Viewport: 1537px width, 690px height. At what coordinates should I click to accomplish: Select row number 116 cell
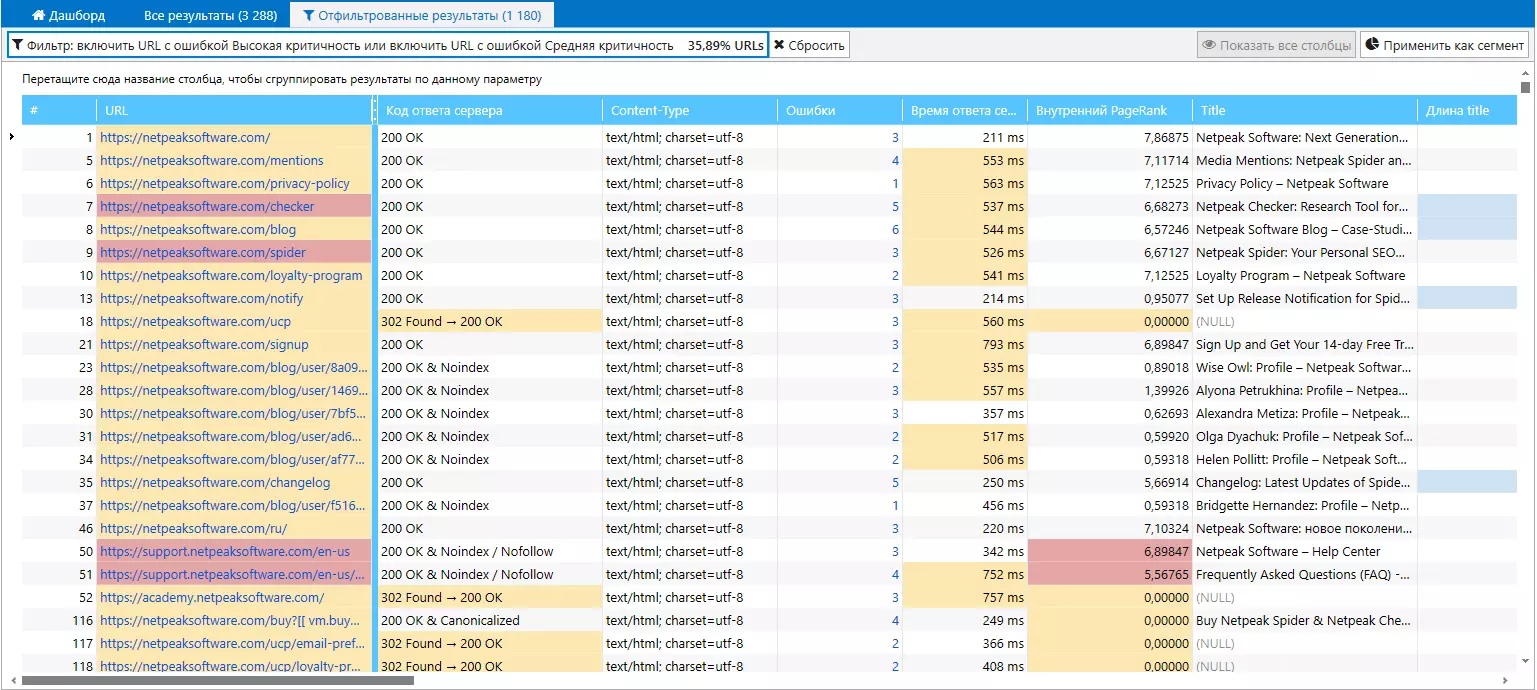click(x=59, y=621)
